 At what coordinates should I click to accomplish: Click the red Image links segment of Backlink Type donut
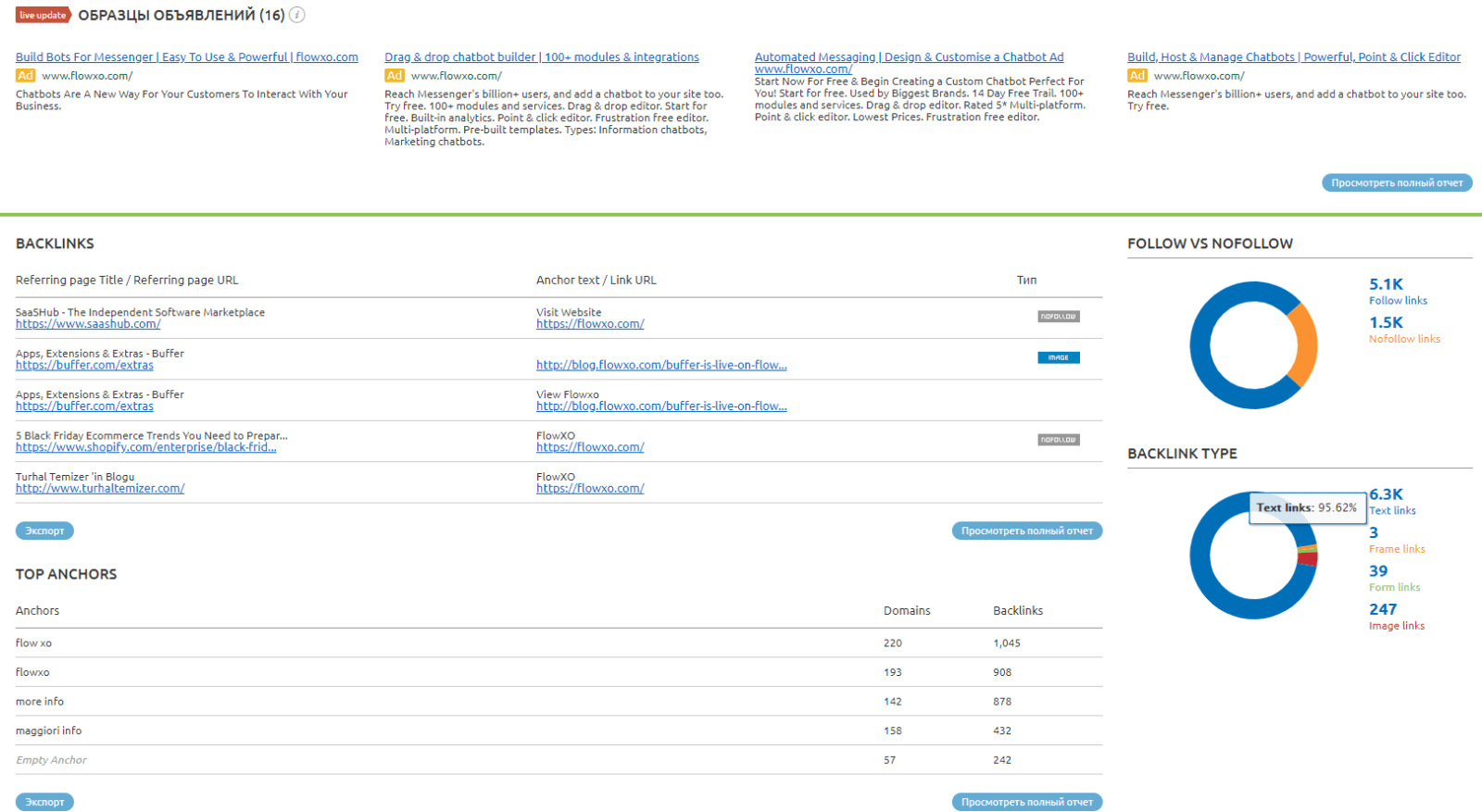click(x=1308, y=559)
